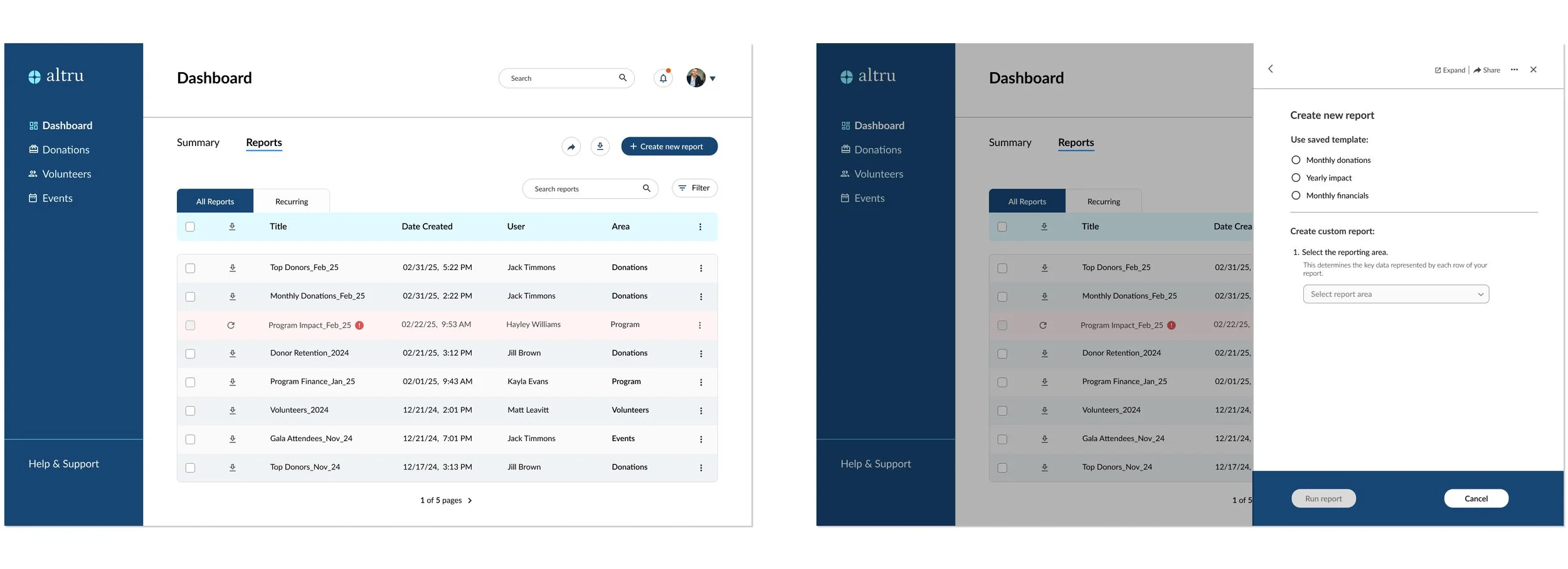The height and width of the screenshot is (569, 1568).
Task: Open Help & Support in left screen
Action: coord(63,464)
